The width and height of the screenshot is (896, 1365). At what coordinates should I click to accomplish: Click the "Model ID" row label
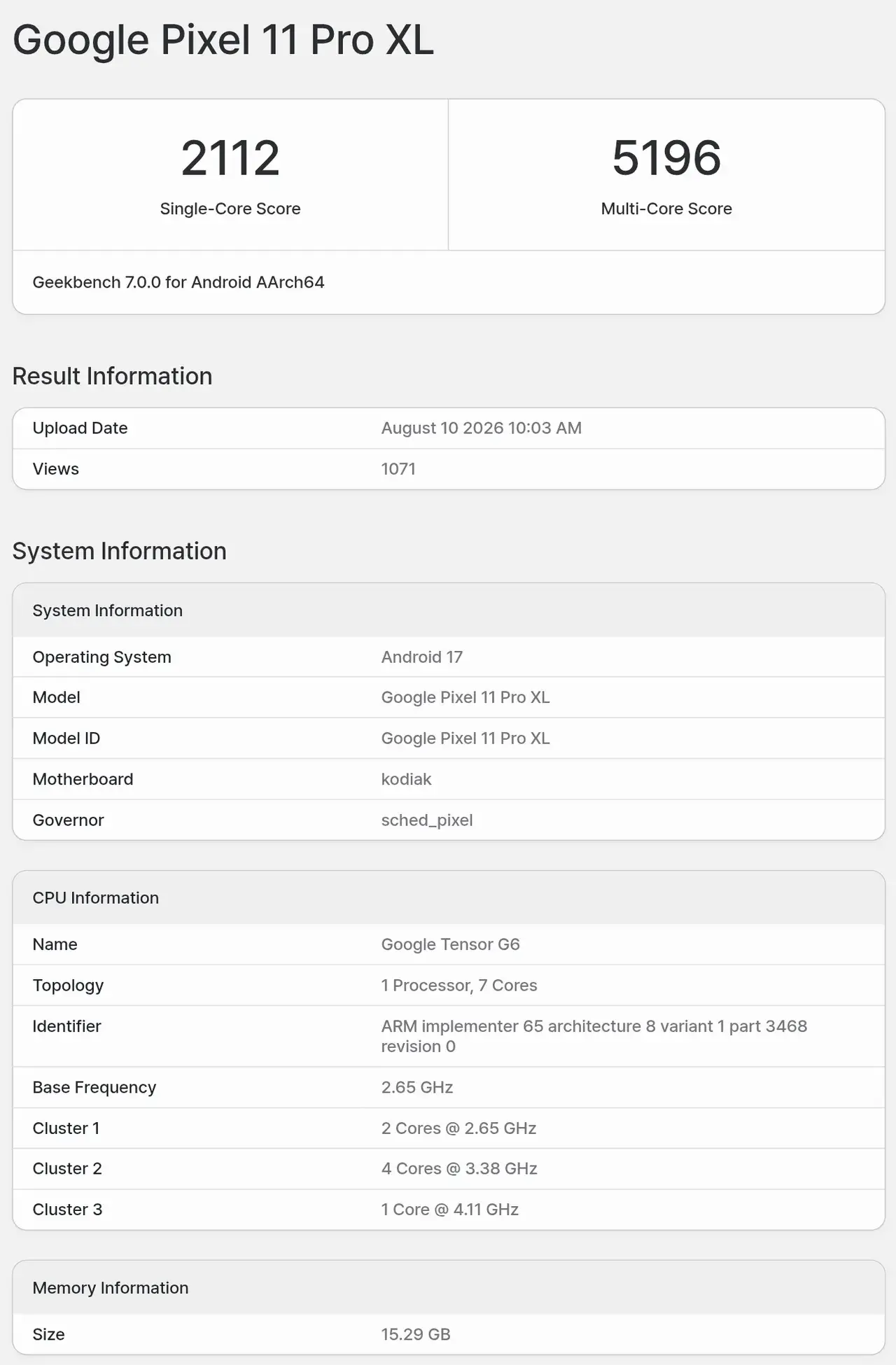pyautogui.click(x=66, y=738)
